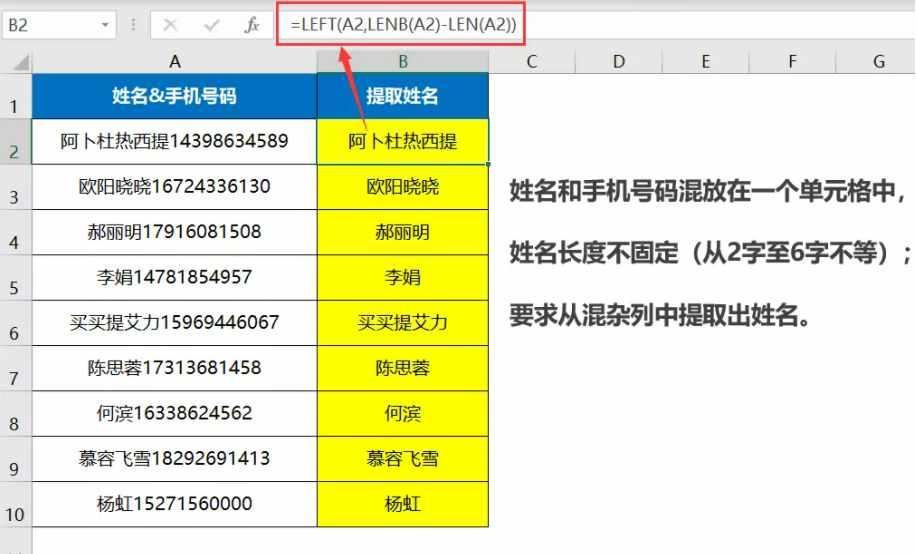The height and width of the screenshot is (554, 916).
Task: Click cell 慕容飞雪18292691413
Action: (x=174, y=459)
